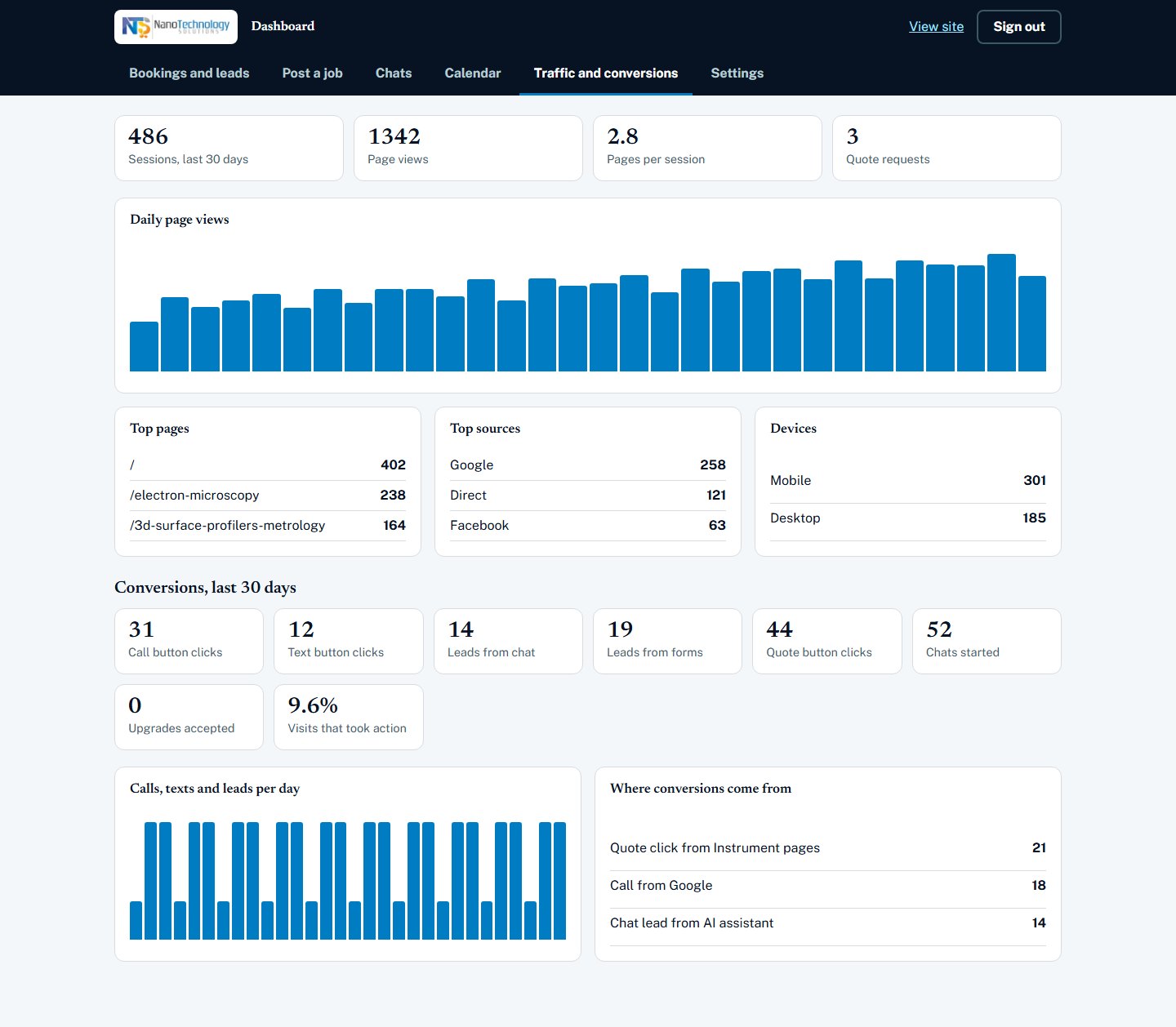
Task: Click the 52 Chats started card
Action: click(x=987, y=641)
